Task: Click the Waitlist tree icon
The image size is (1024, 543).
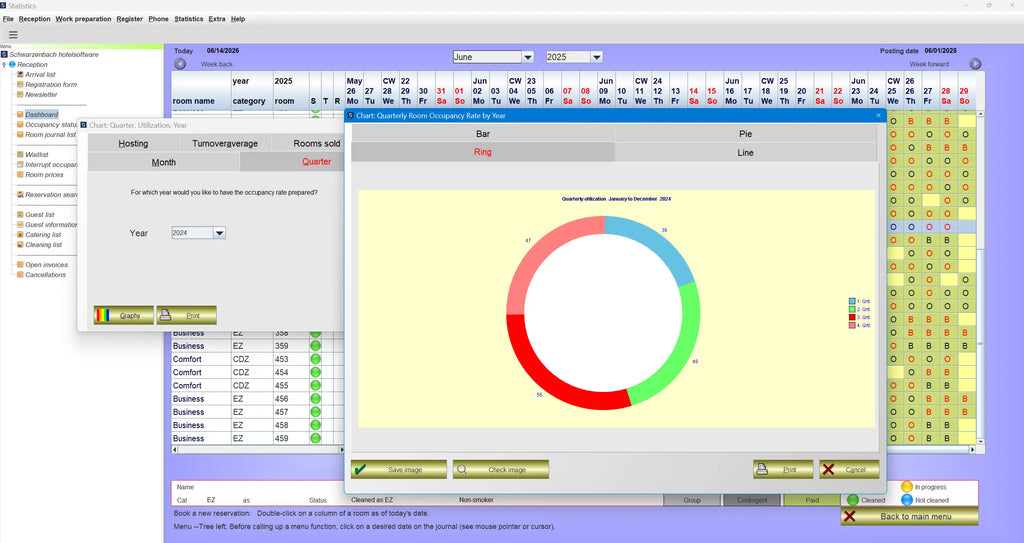Action: [20, 154]
